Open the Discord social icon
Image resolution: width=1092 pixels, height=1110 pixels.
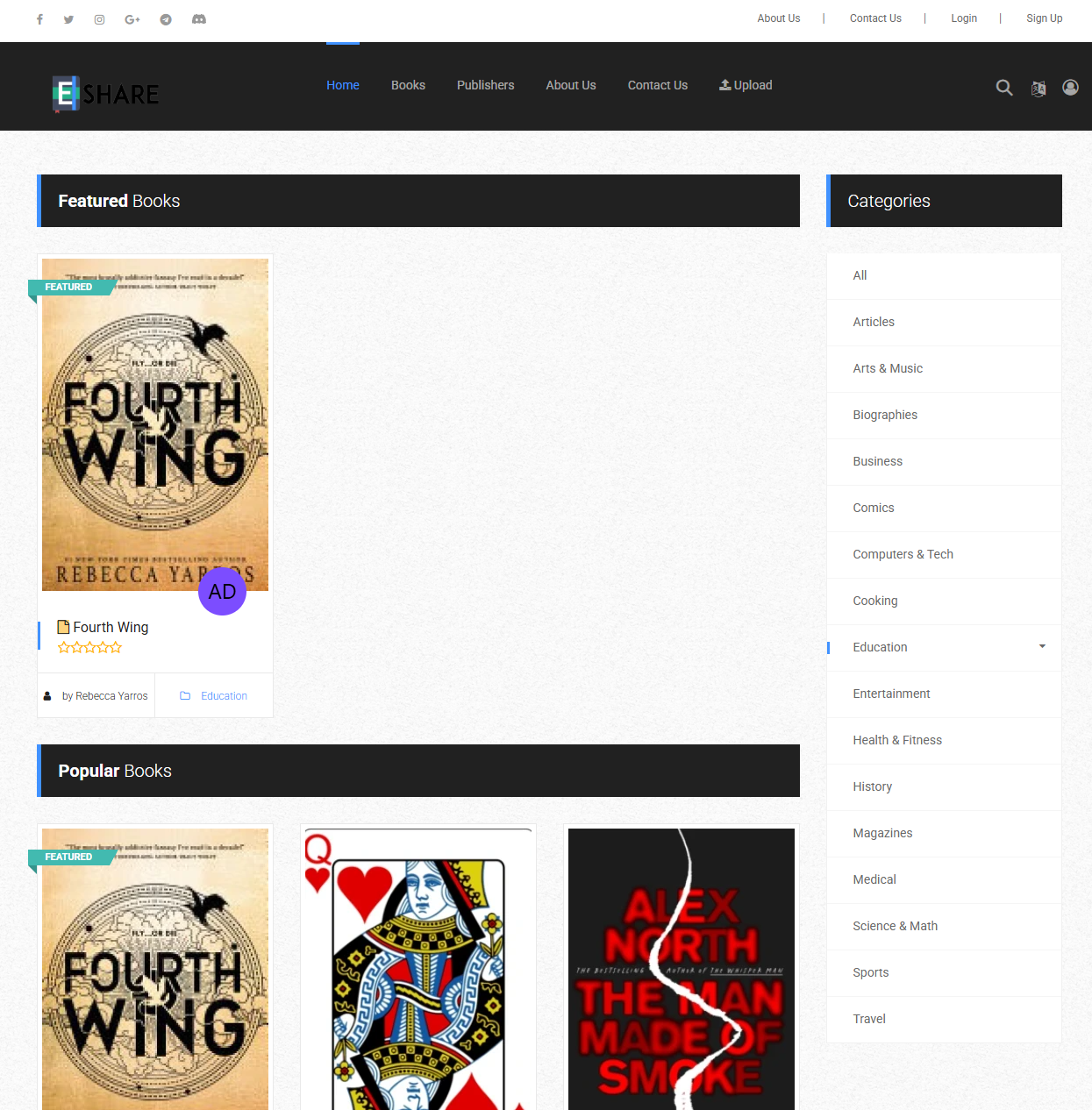coord(199,18)
